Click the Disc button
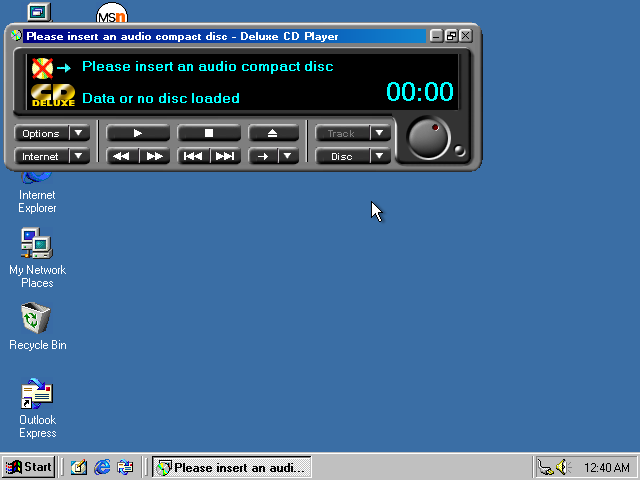This screenshot has width=640, height=480. 342,156
